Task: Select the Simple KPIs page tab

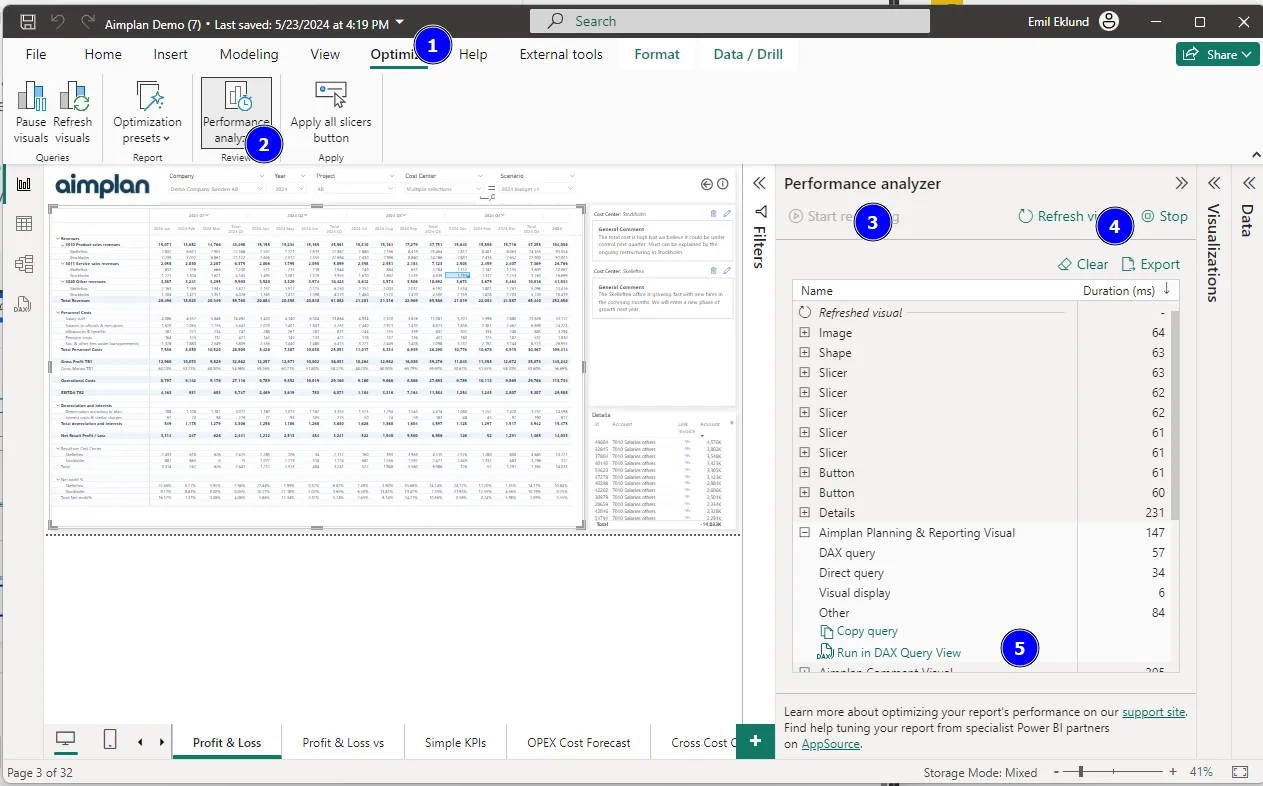Action: (x=455, y=743)
